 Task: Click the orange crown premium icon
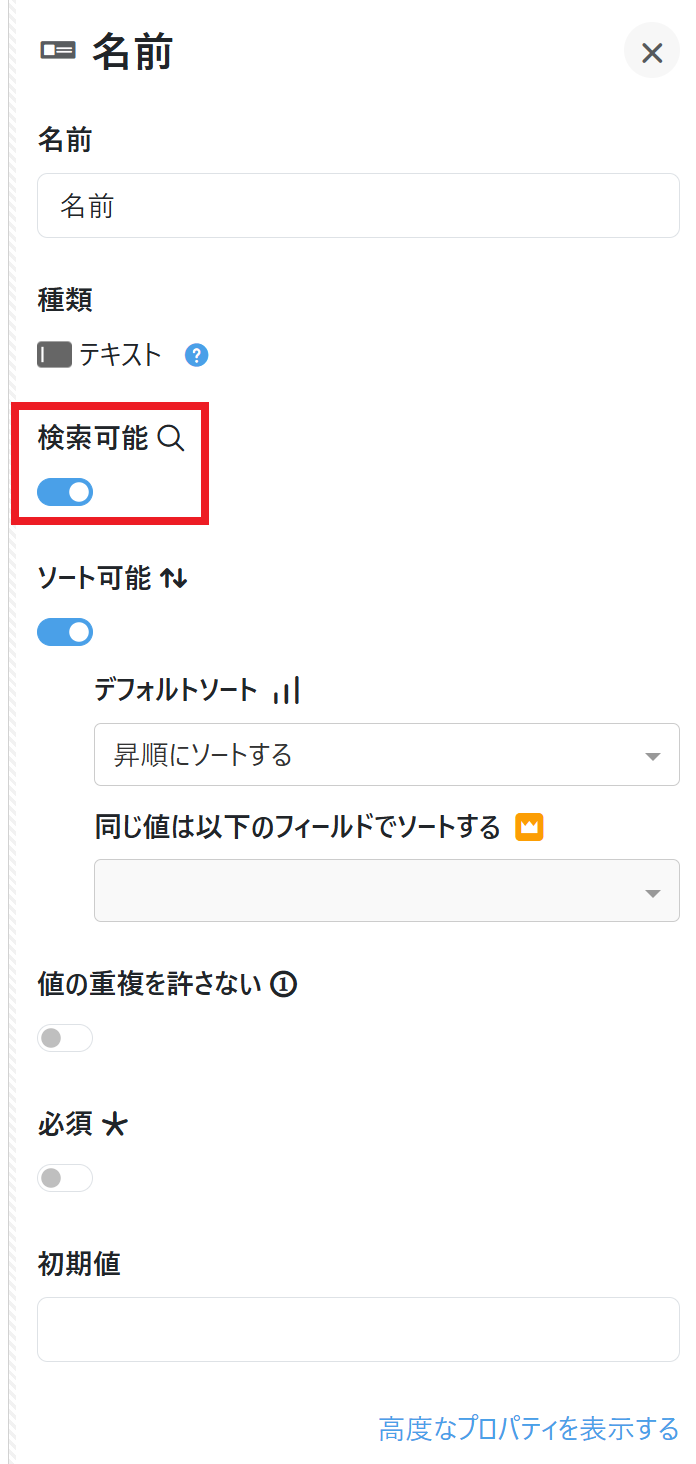pyautogui.click(x=529, y=827)
